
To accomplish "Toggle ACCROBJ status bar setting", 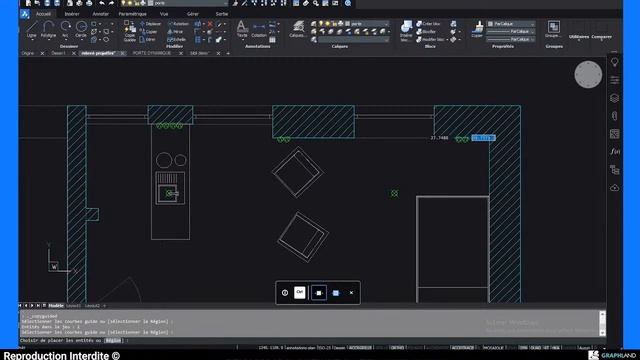I will click(360, 348).
